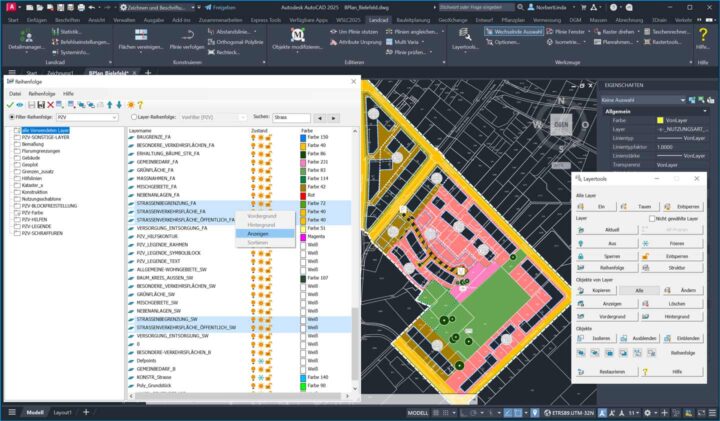Click the first draw-order icon left of Reihenfolge in Layertools
Viewport: 720px width, 421px height.
click(581, 353)
